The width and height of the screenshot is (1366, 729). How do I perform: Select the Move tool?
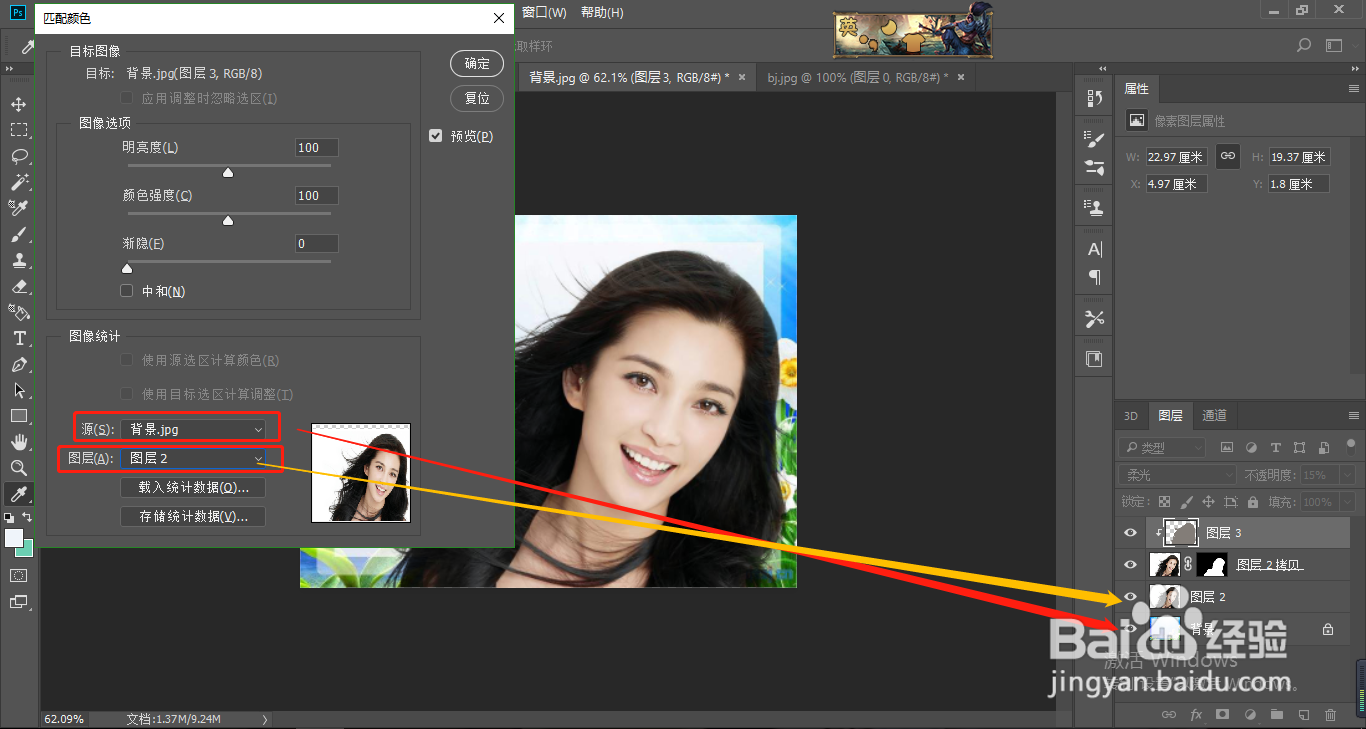point(19,104)
